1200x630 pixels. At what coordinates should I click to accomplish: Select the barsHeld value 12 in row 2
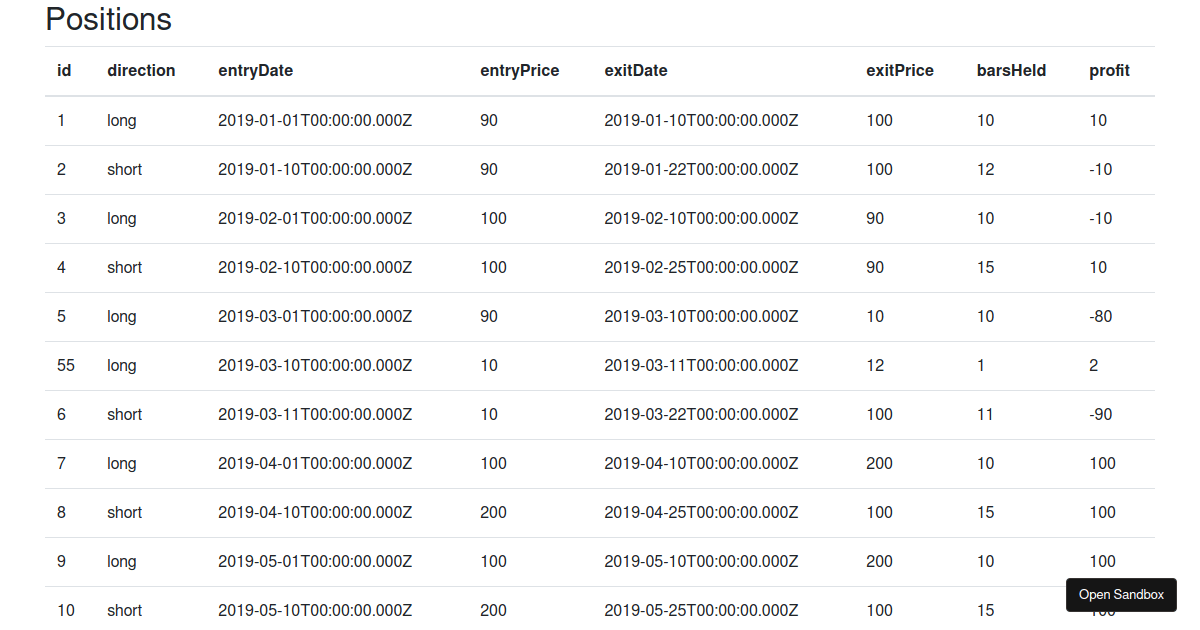click(985, 169)
